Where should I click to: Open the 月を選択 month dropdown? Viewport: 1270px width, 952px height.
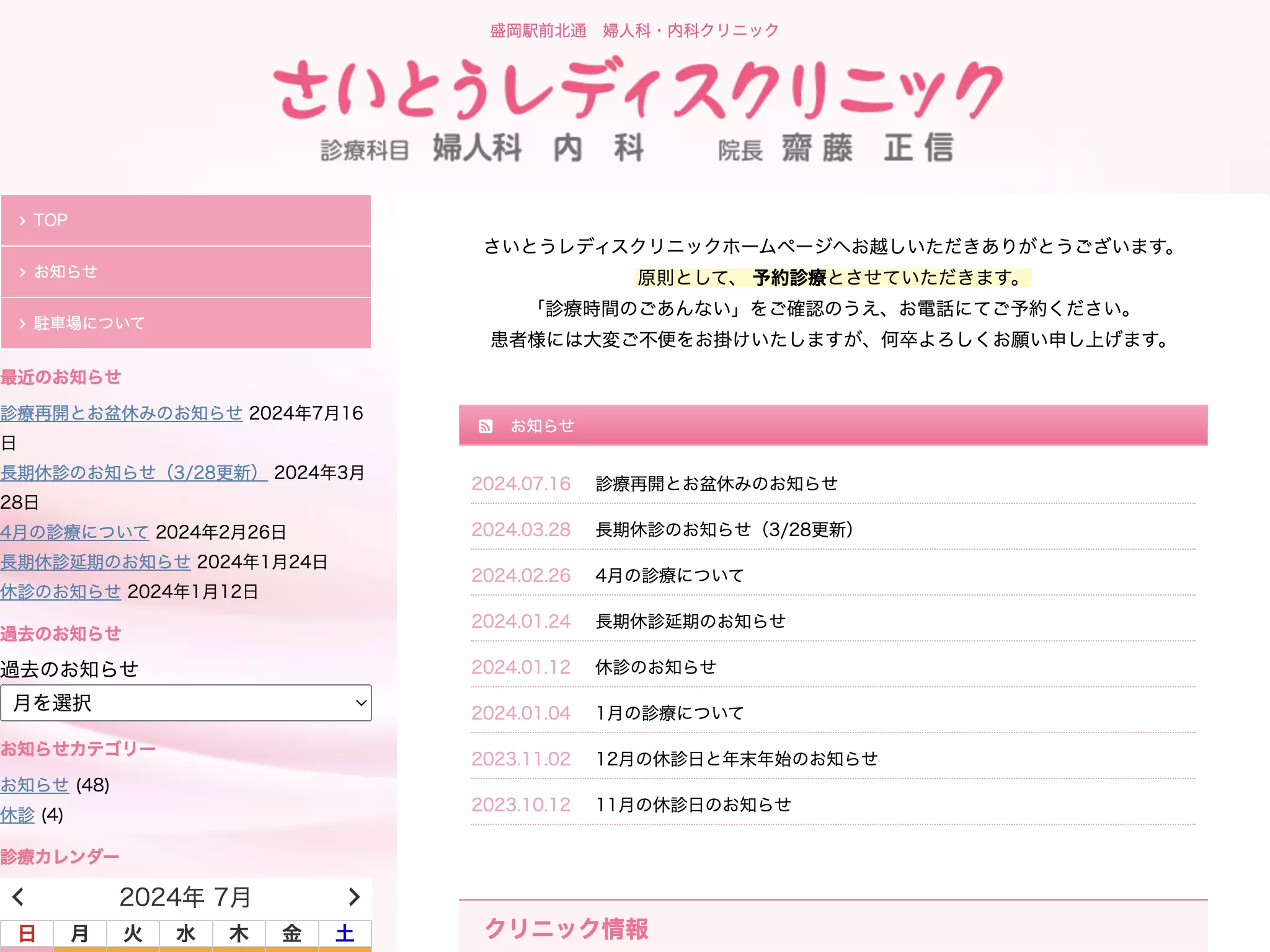(x=186, y=703)
